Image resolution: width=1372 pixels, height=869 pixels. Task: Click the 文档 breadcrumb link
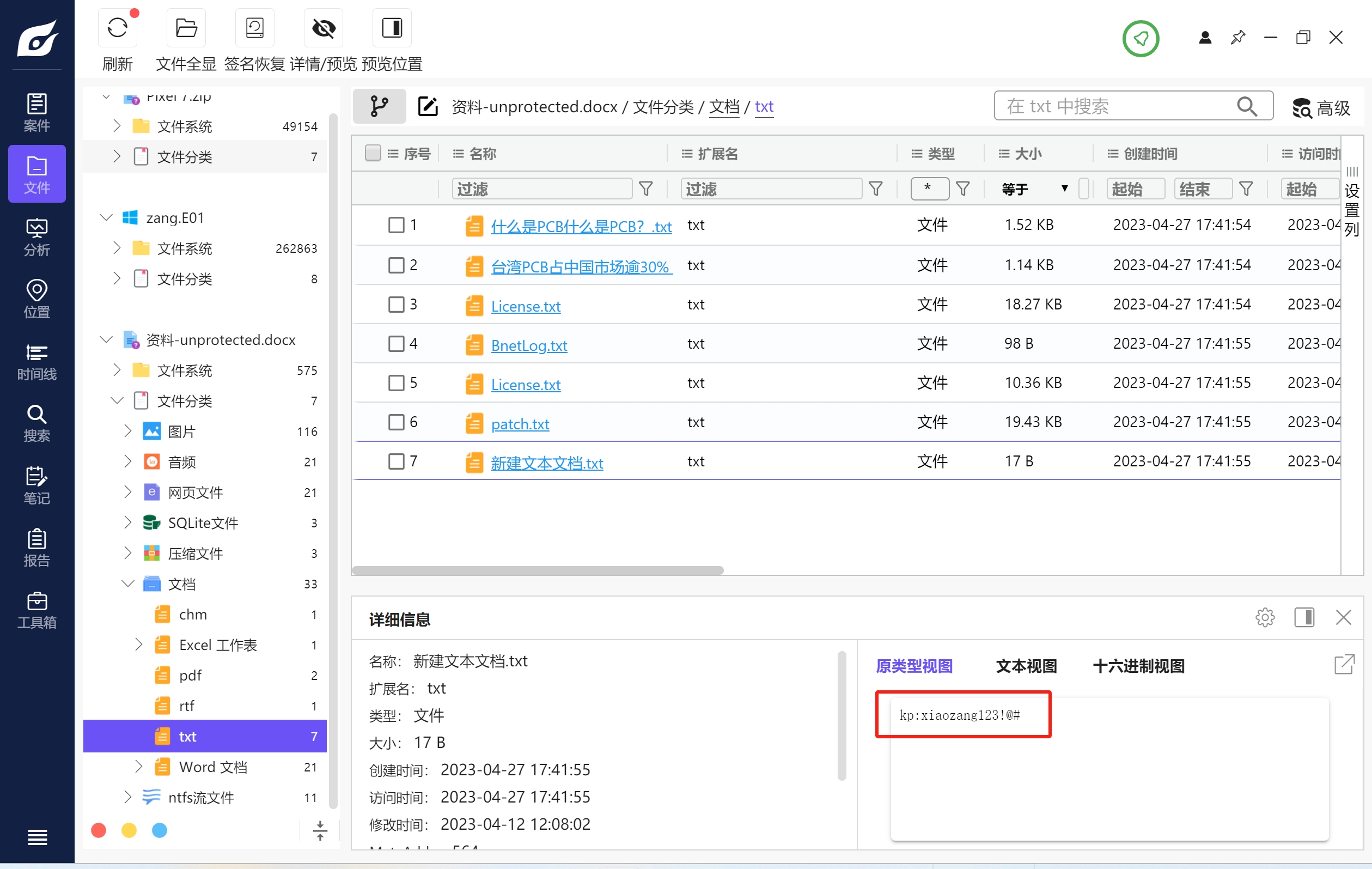[724, 107]
